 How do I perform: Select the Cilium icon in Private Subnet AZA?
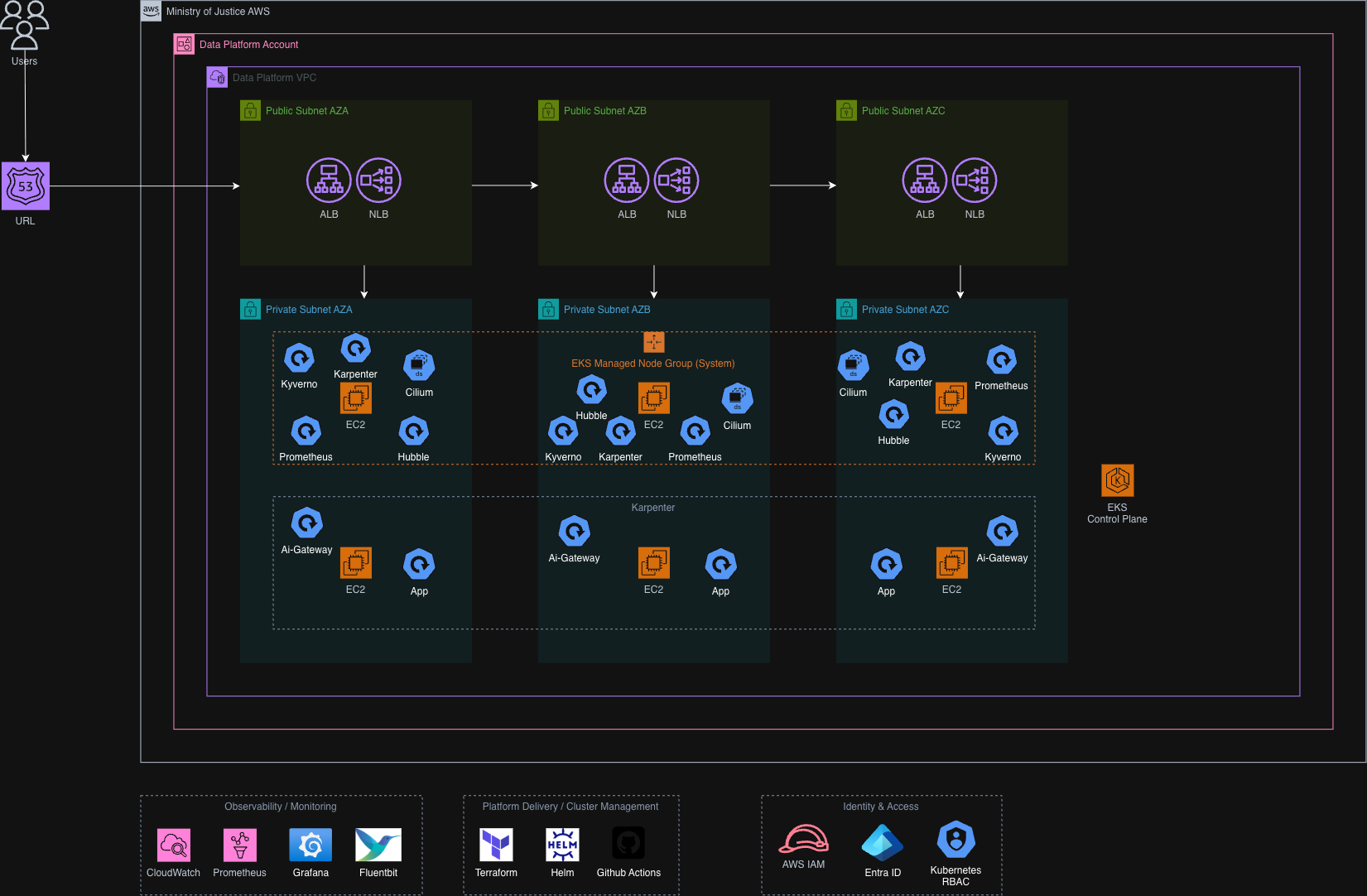(419, 366)
